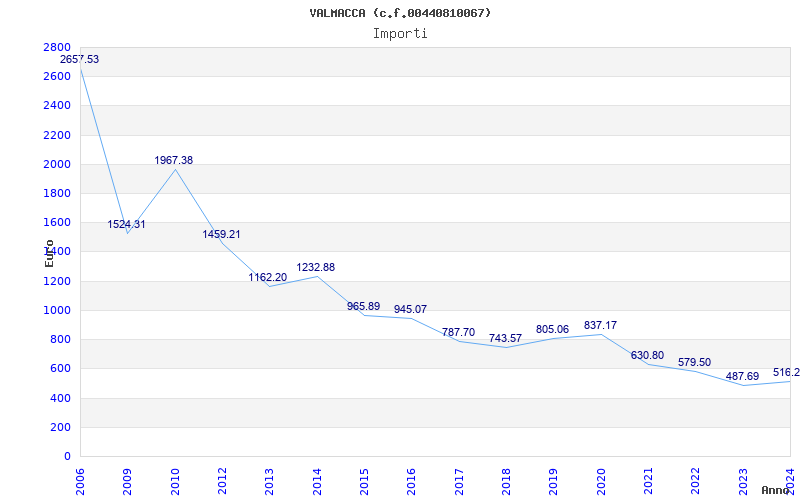Click the data label 487.69
800x500 pixels.
tap(742, 376)
